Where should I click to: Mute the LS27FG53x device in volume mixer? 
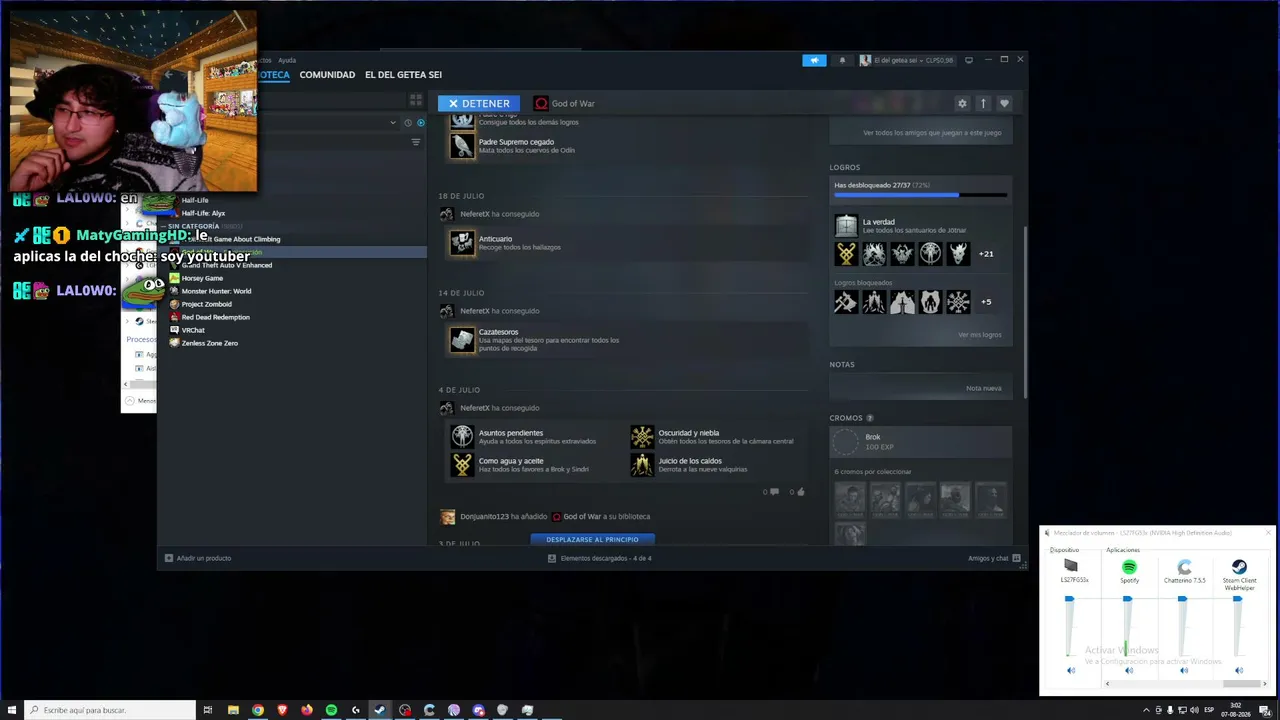[x=1071, y=670]
